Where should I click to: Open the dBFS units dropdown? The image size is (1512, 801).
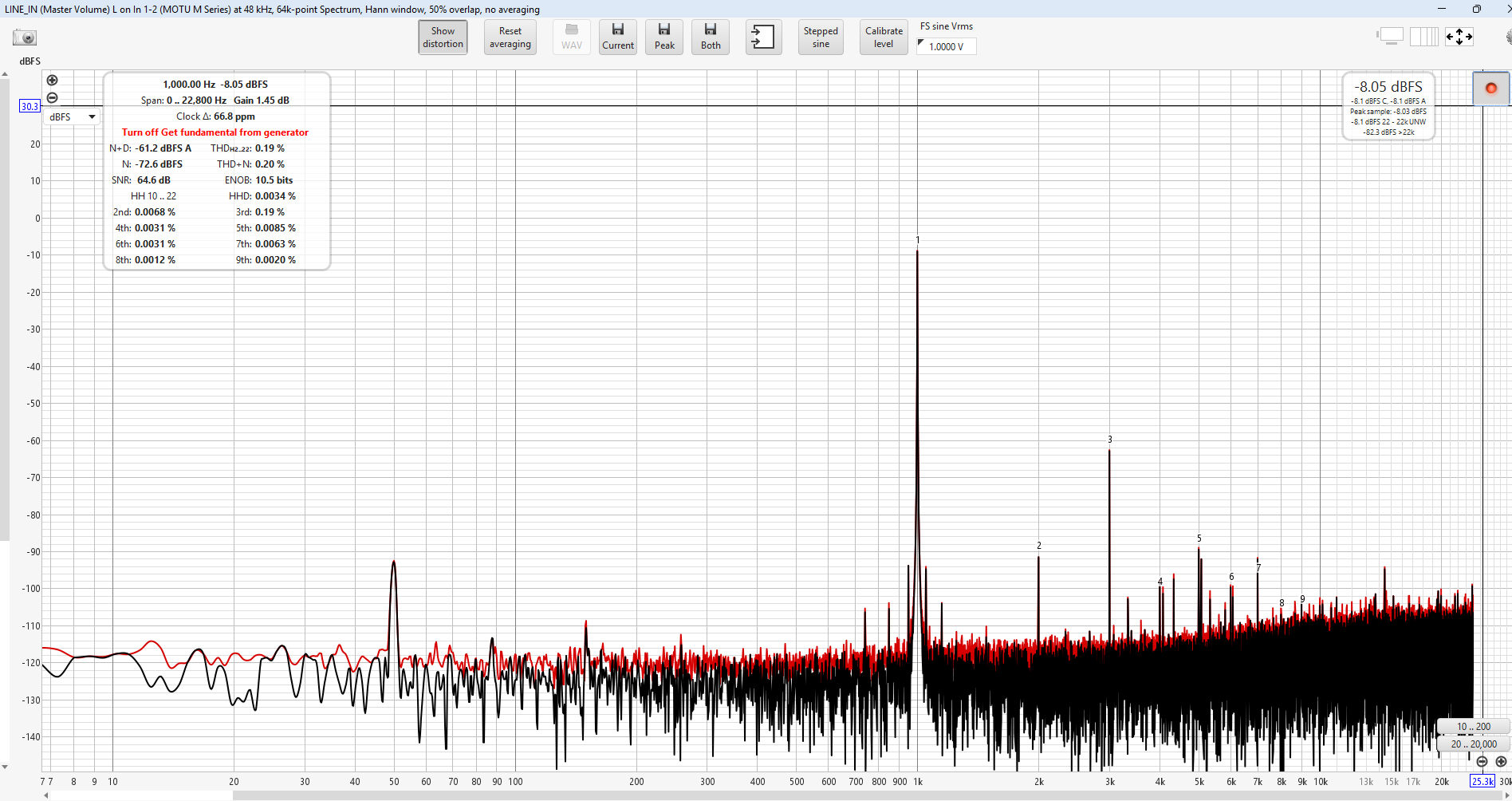72,117
